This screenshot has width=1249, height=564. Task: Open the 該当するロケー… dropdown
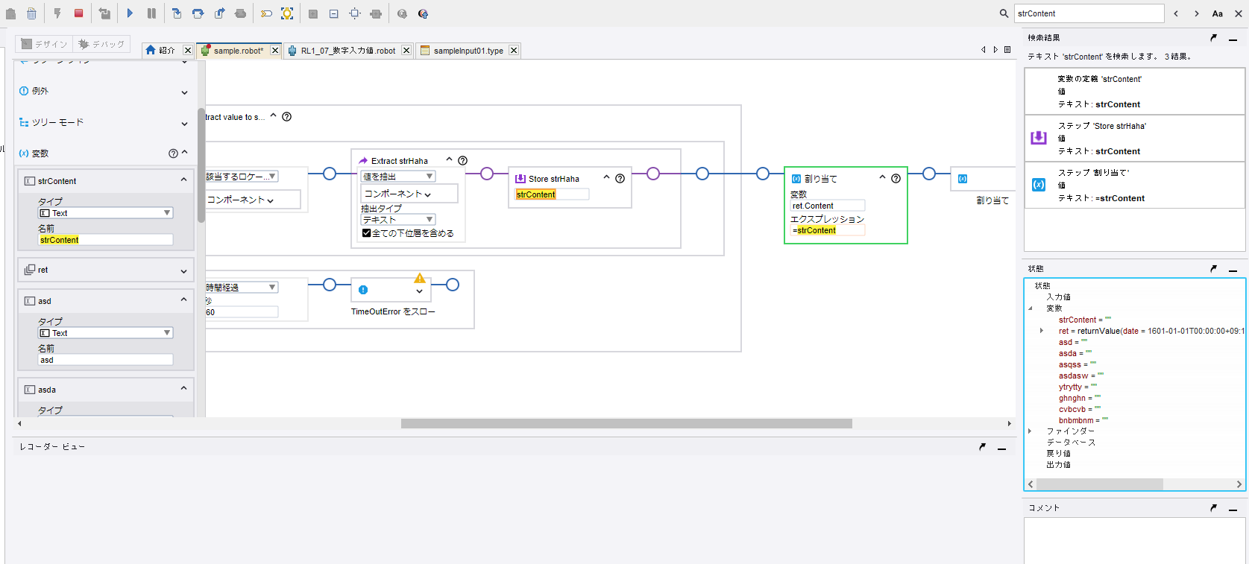pyautogui.click(x=241, y=176)
